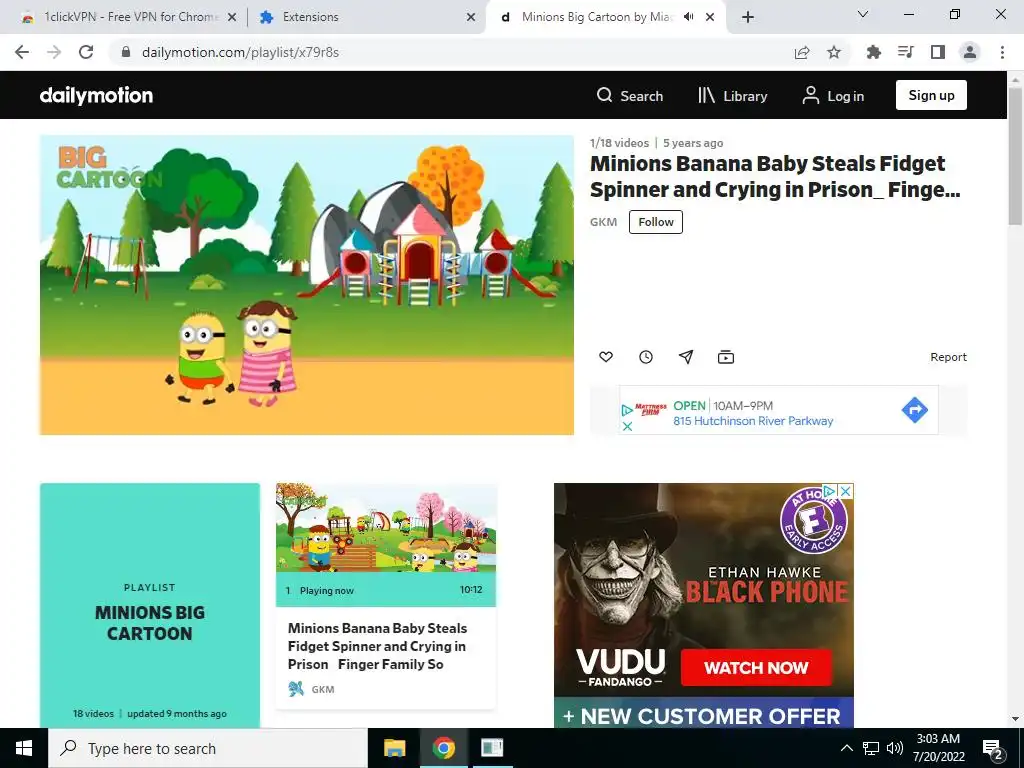Open File Explorer from taskbar

click(x=394, y=748)
